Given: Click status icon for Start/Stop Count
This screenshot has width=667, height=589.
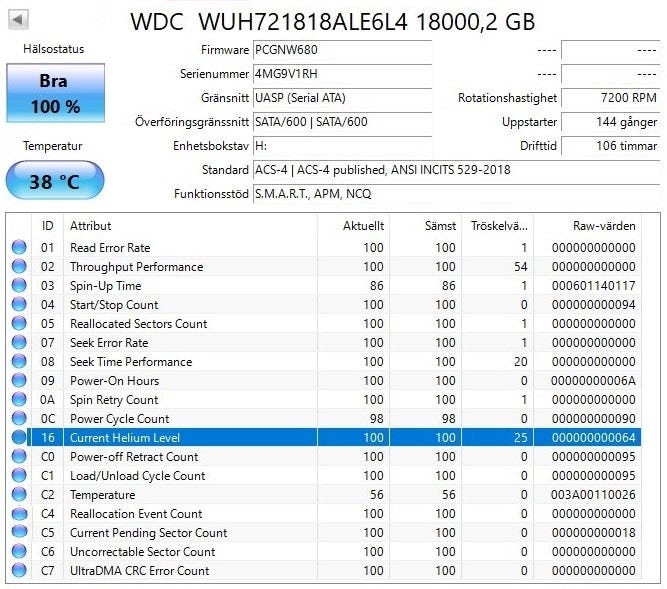Looking at the screenshot, I should pos(19,304).
